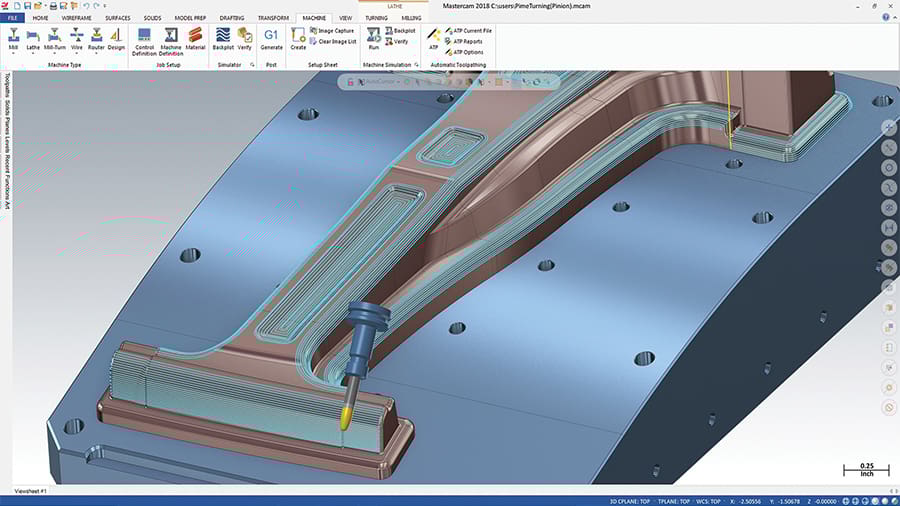Screen dimensions: 900x506
Task: Click Verify in Machine Simulation group
Action: [x=397, y=41]
